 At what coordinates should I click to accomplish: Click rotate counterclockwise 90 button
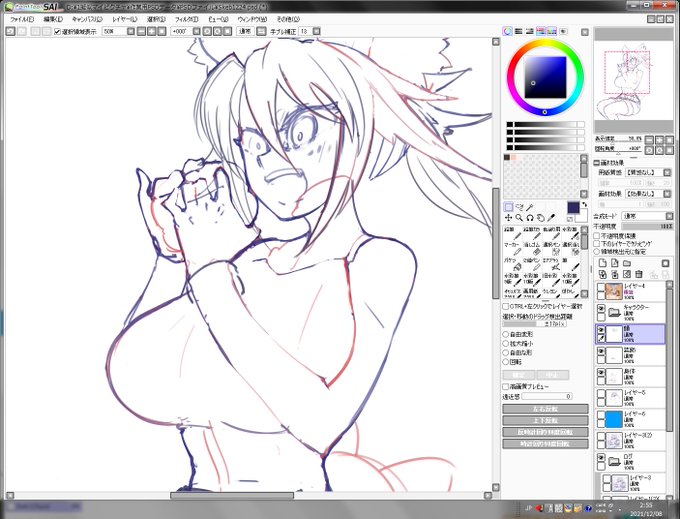[546, 432]
